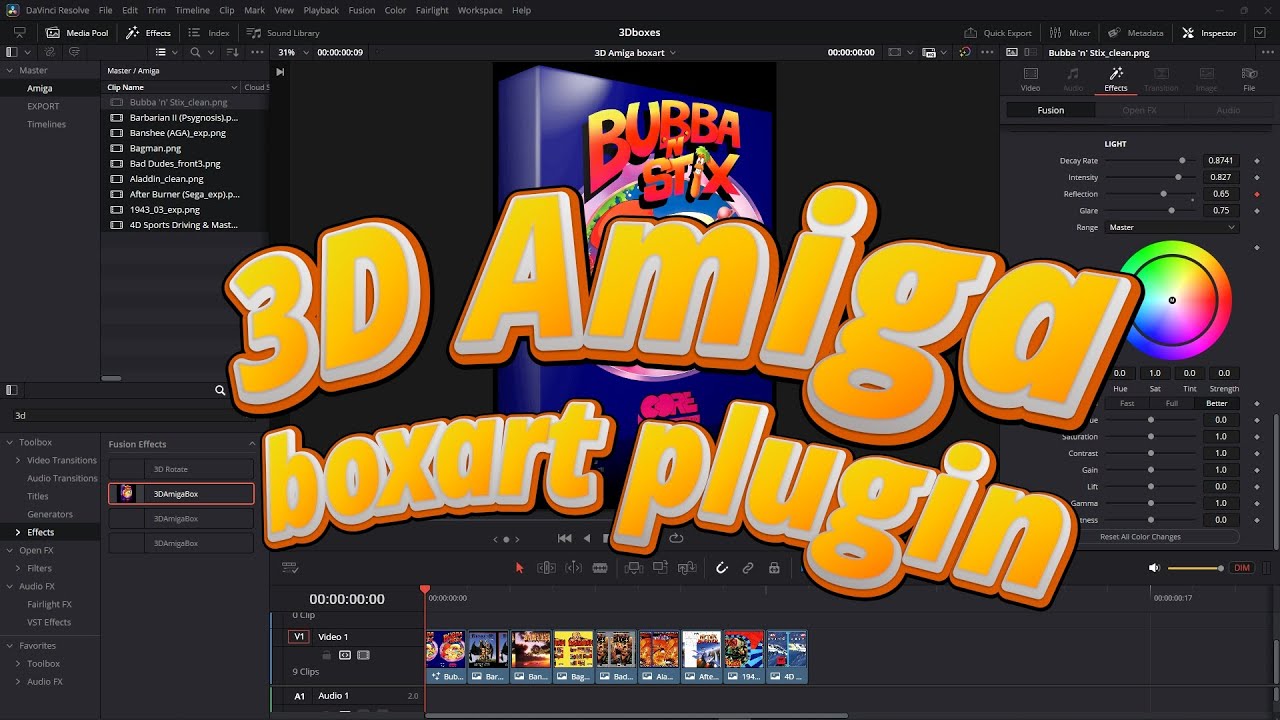Toggle timeline Position Lock

[774, 568]
